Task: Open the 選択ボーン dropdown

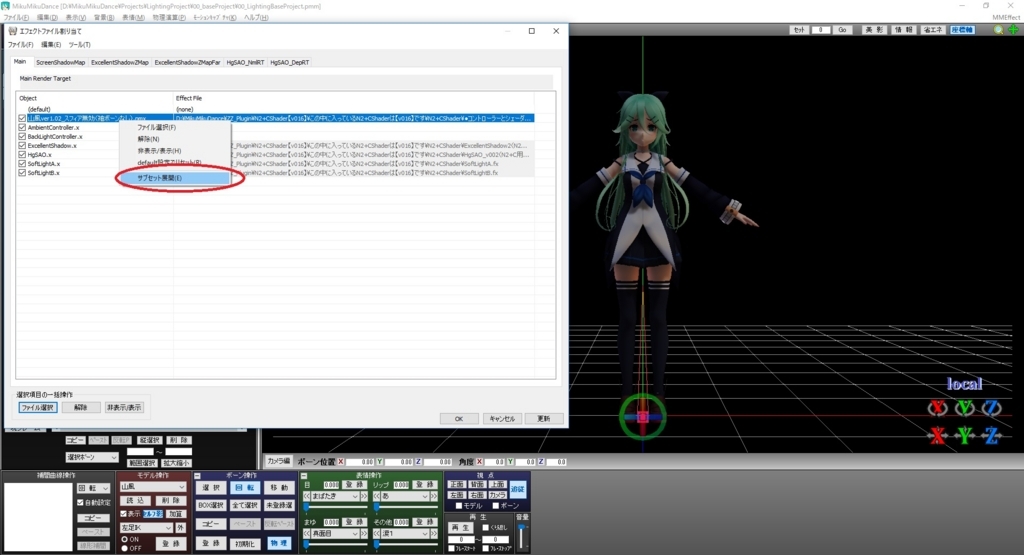Action: pos(92,457)
